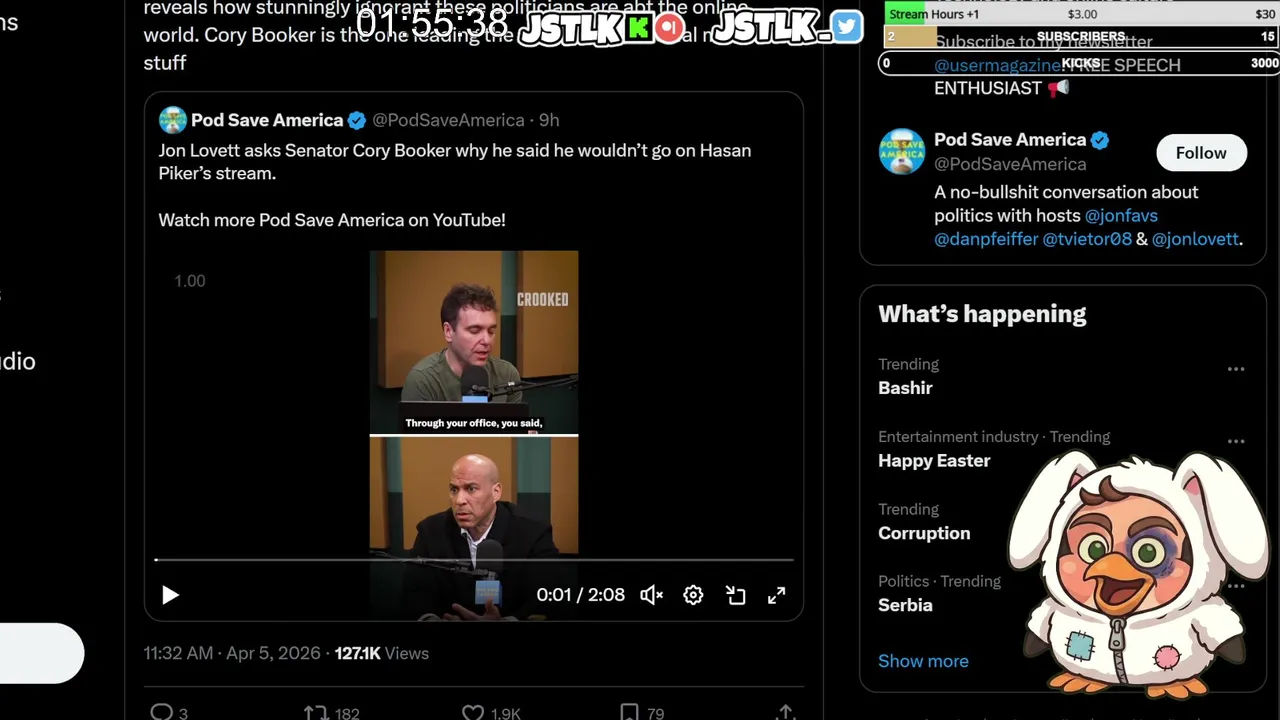Expand video to fullscreen
This screenshot has width=1280, height=720.
click(777, 595)
